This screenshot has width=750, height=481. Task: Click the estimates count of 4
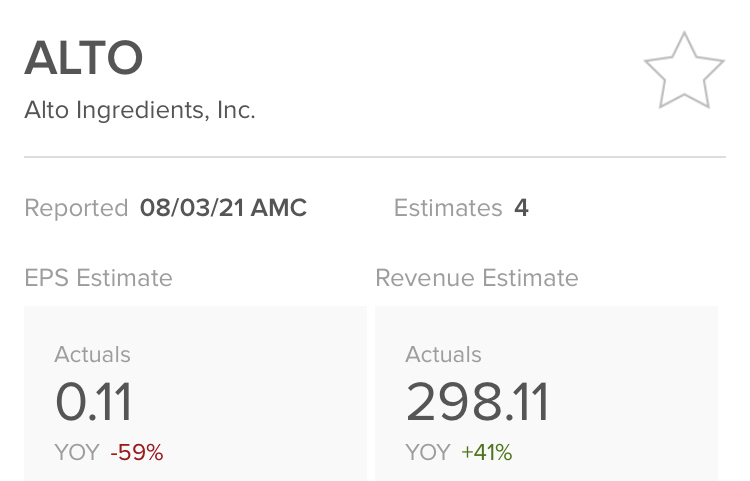point(521,208)
